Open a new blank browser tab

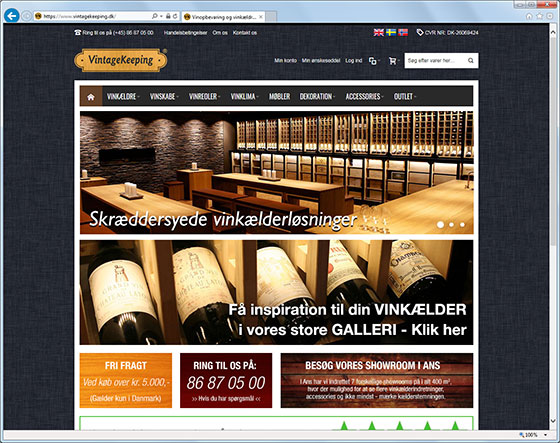(x=271, y=17)
